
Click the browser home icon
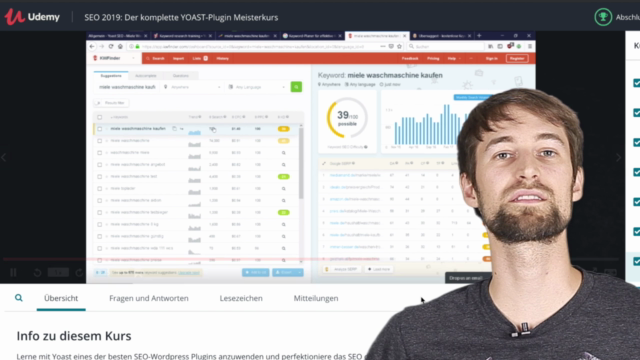[x=120, y=47]
